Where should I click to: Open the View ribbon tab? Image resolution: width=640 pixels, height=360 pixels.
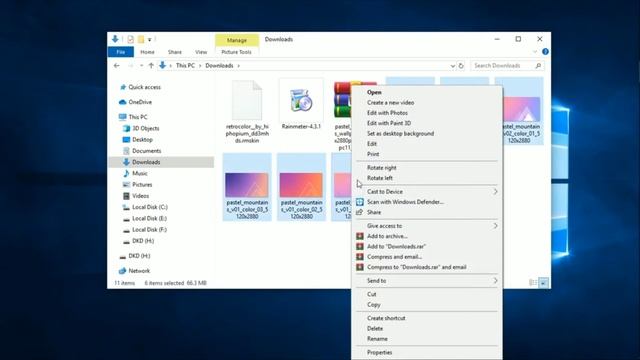coord(201,52)
